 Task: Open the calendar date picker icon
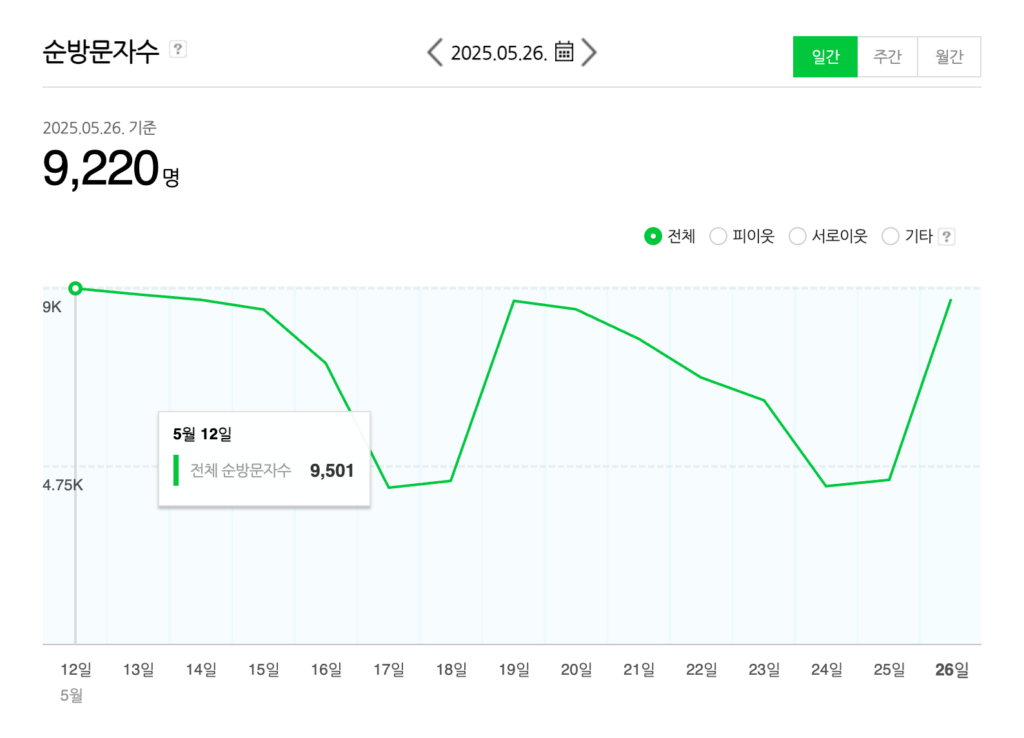pyautogui.click(x=564, y=52)
